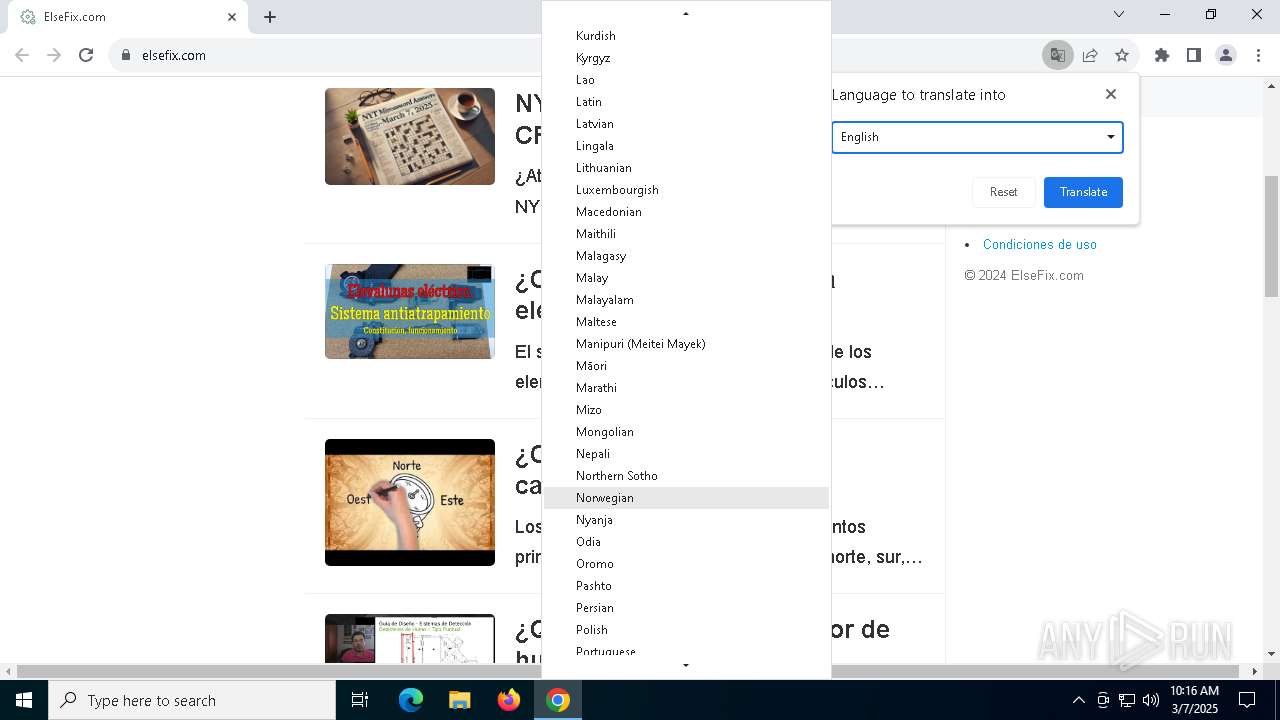Open the Windows Start menu

tap(24, 700)
